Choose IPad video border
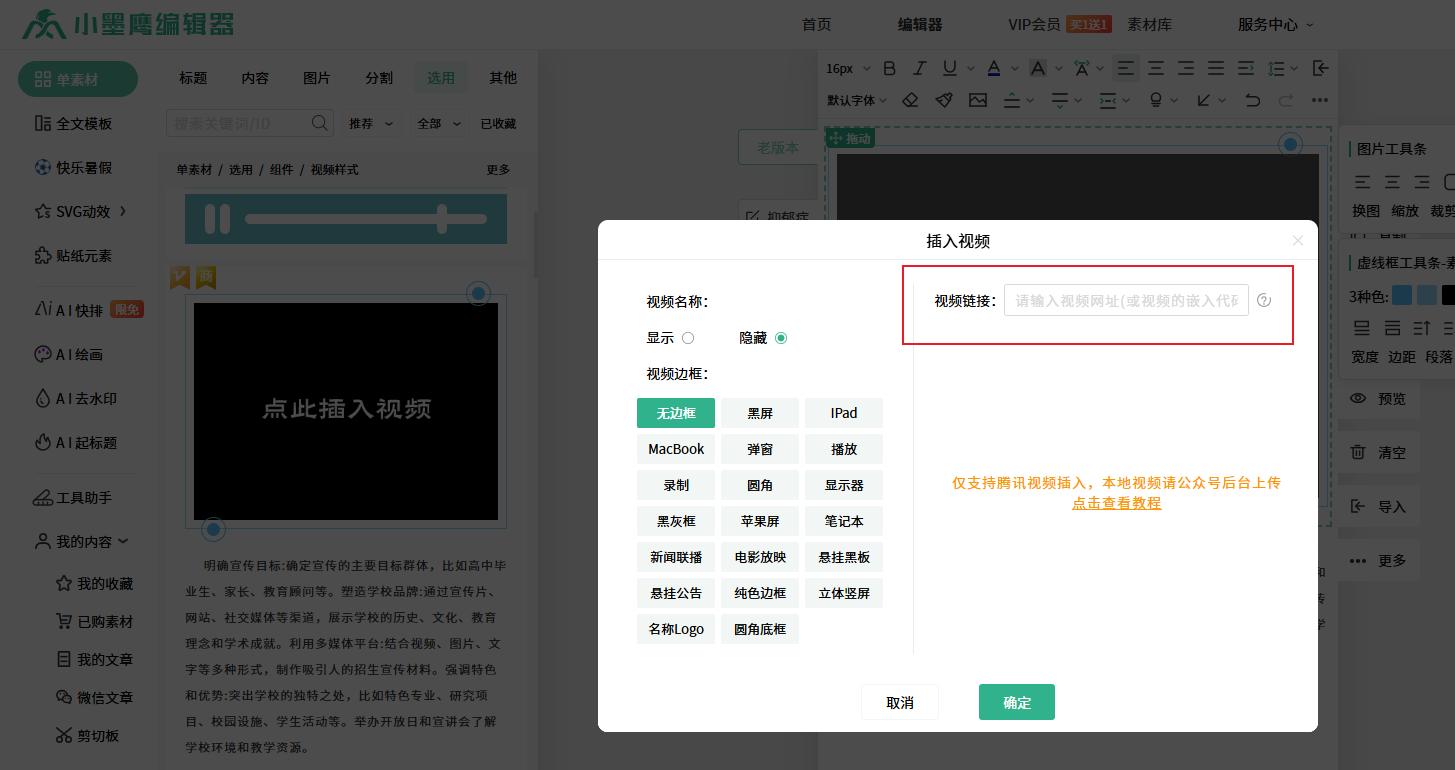1455x770 pixels. [x=844, y=413]
